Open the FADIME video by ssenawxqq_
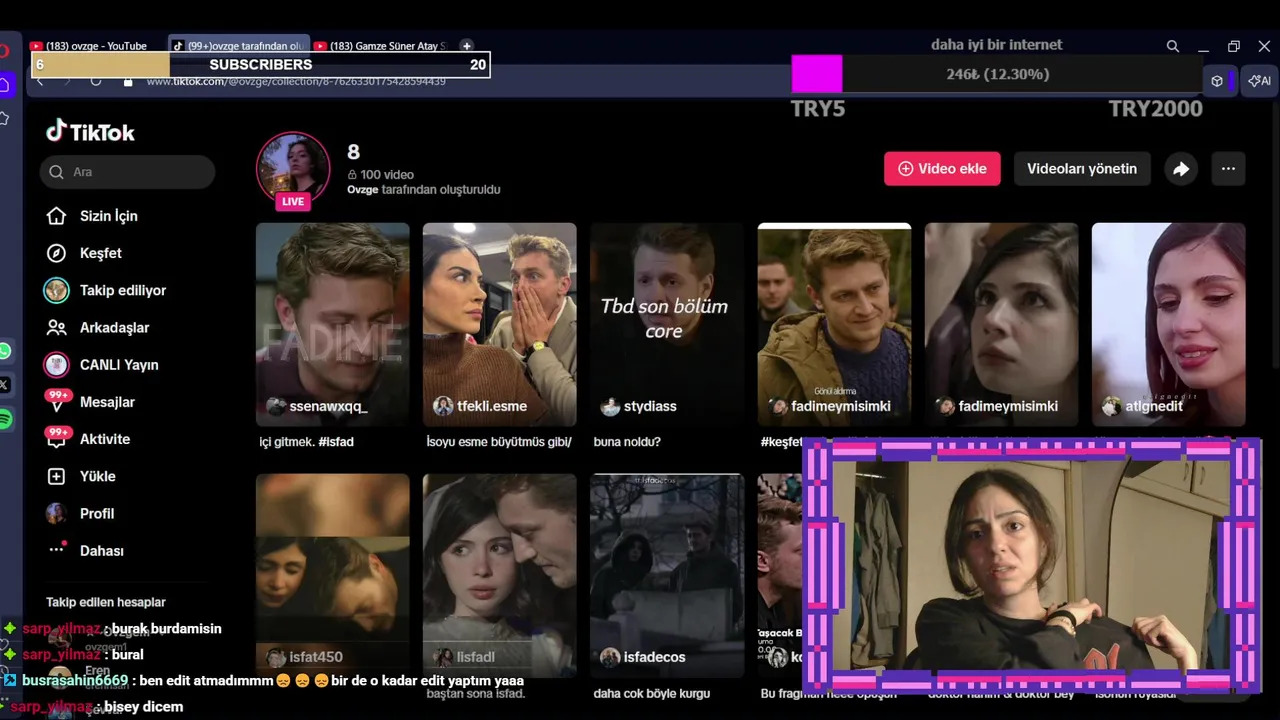 333,325
